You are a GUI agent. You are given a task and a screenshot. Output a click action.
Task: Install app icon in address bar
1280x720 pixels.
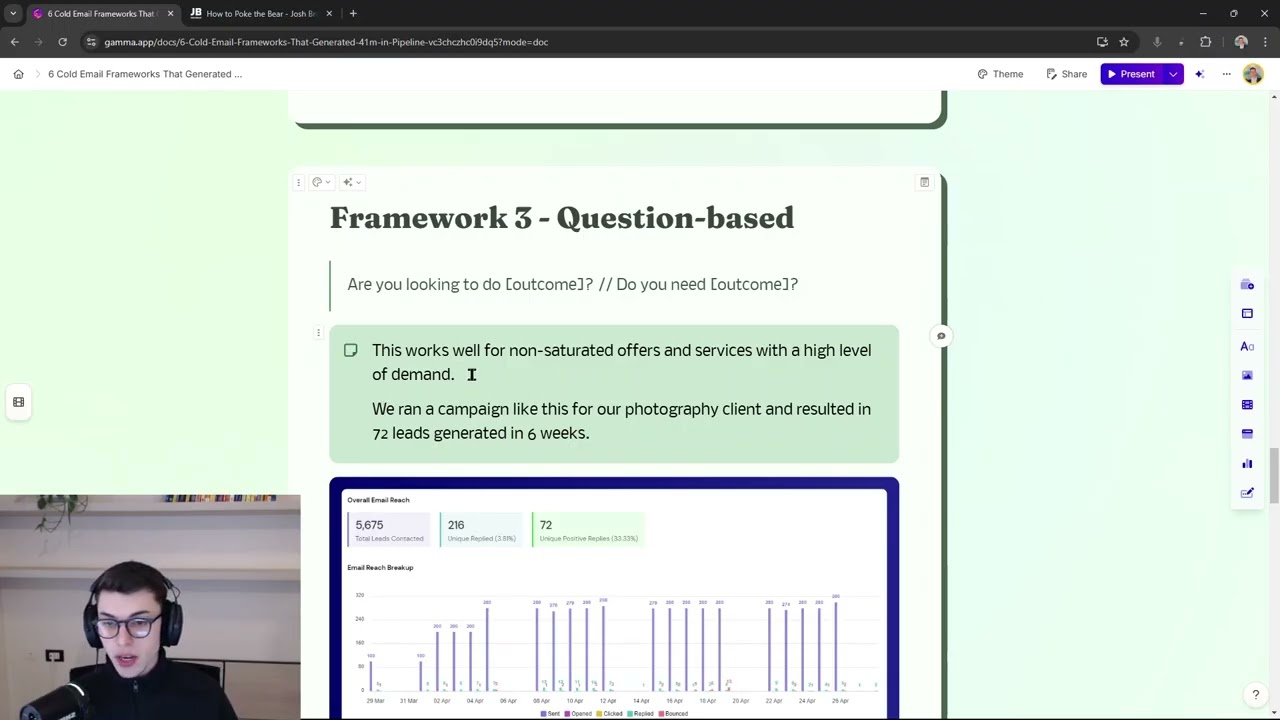[x=1102, y=42]
